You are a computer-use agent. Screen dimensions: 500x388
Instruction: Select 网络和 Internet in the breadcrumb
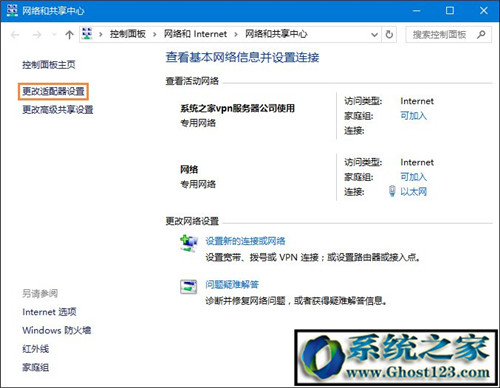(195, 34)
